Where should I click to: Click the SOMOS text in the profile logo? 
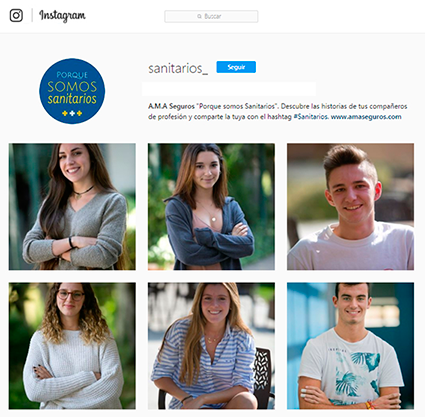72,87
